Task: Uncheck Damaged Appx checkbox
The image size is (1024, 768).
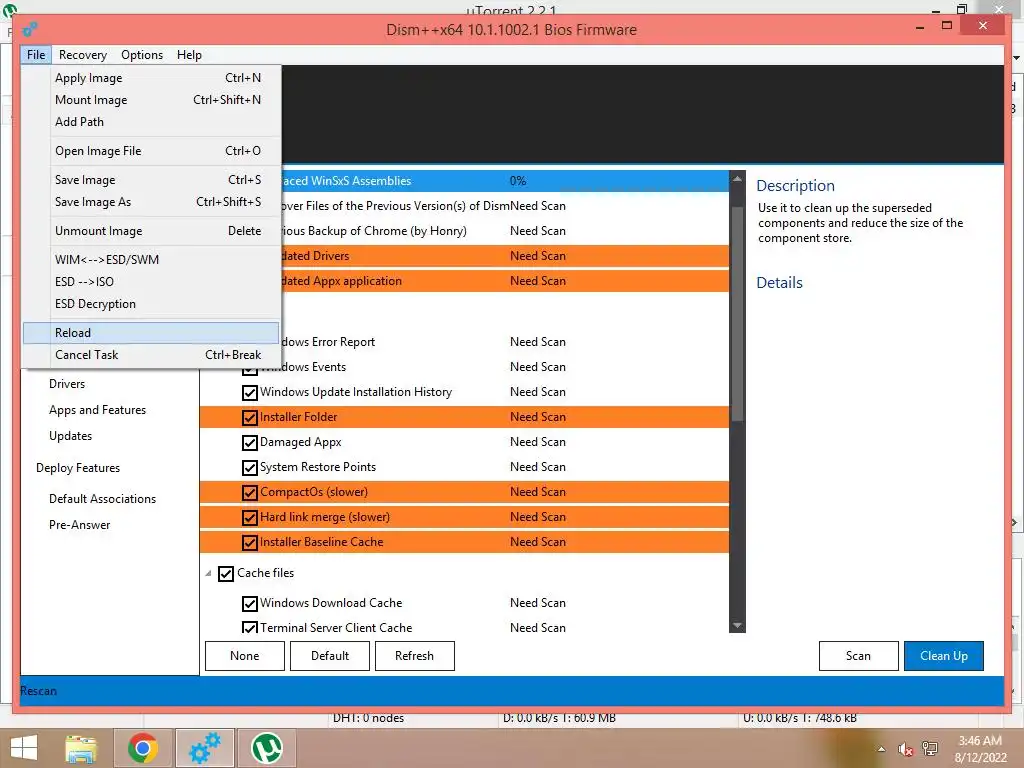Action: pos(249,443)
